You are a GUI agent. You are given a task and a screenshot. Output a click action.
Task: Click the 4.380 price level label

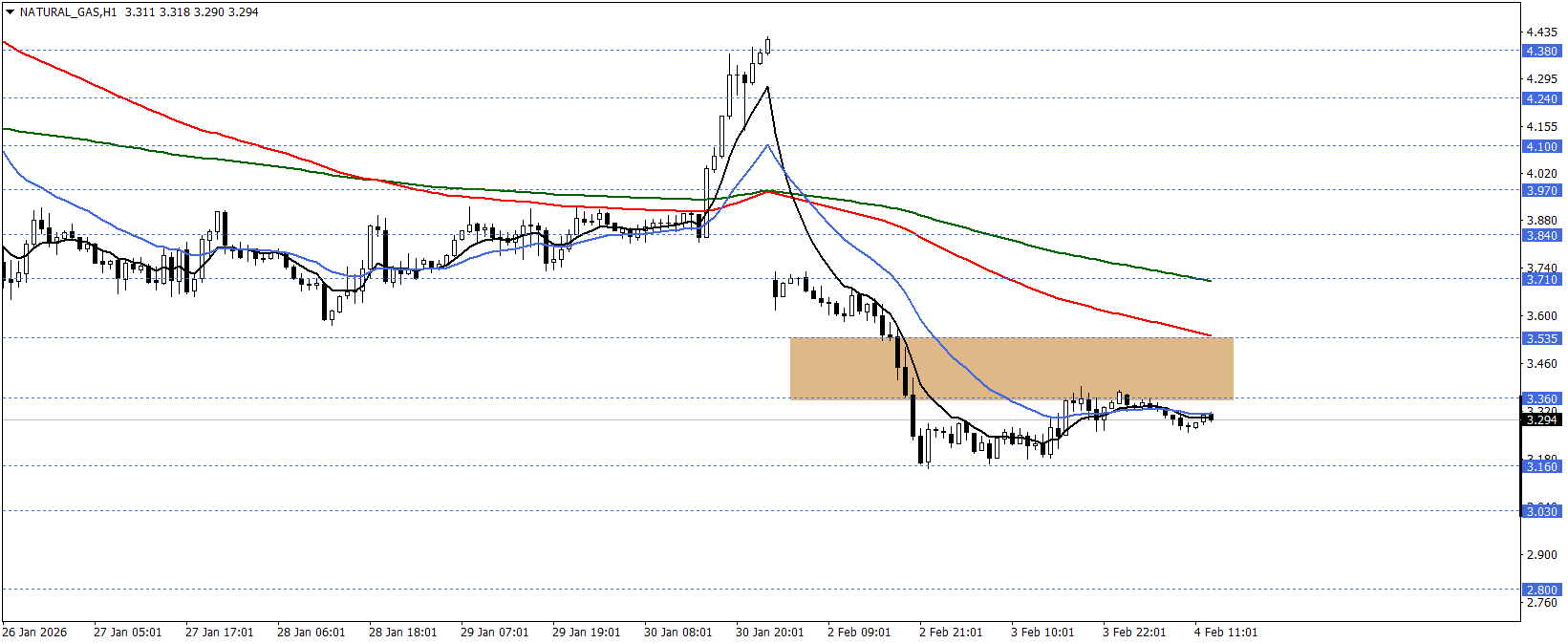1540,52
